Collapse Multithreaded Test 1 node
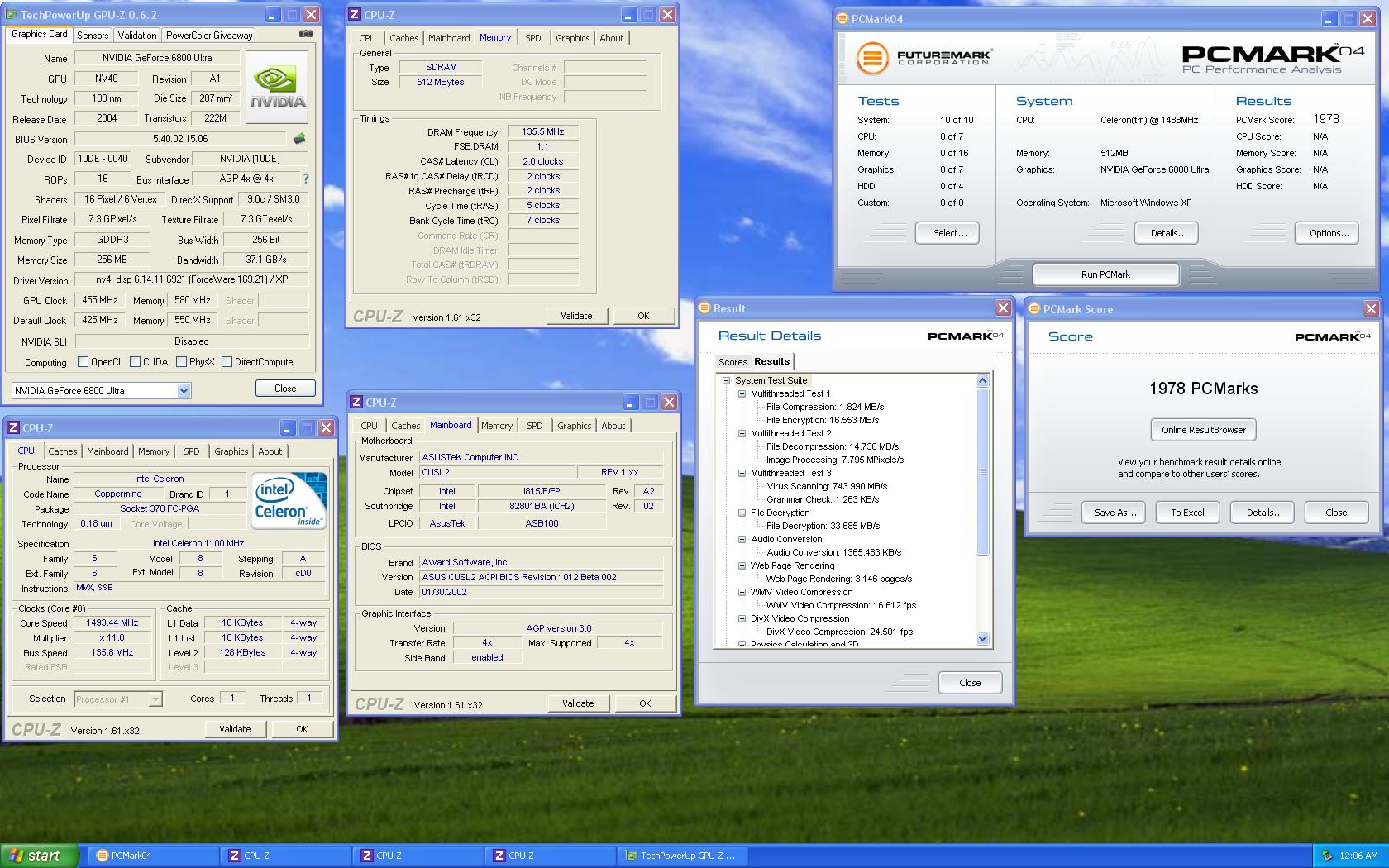Screen dimensions: 1389x868 pos(742,393)
